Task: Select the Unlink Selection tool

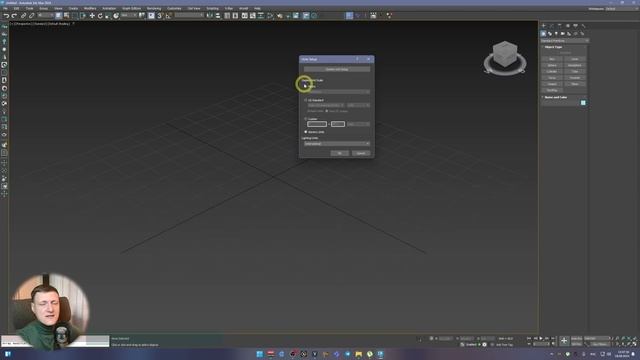Action: tap(31, 16)
